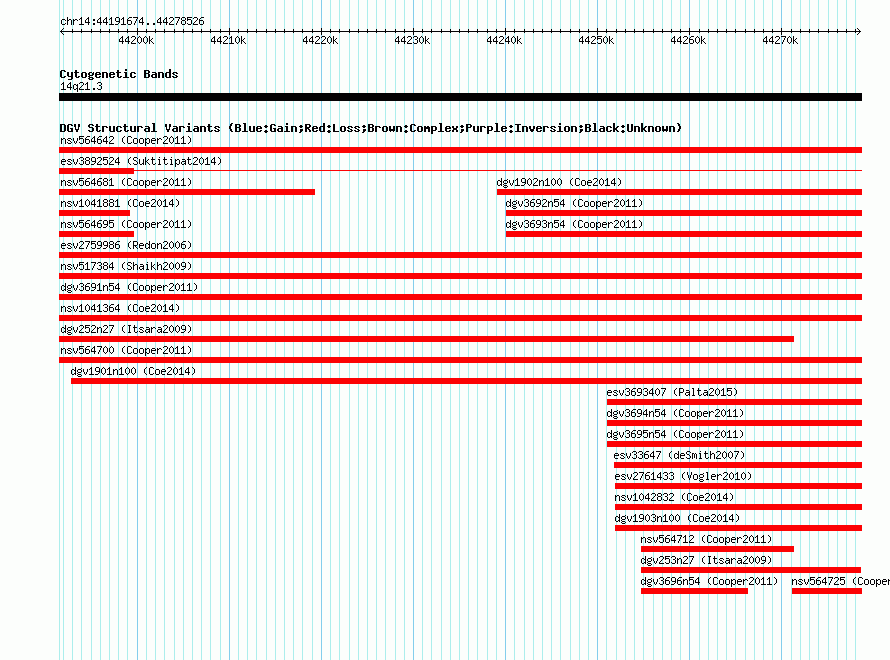Select variant esv33647 (deSmith2007)
The image size is (890, 660).
679,455
